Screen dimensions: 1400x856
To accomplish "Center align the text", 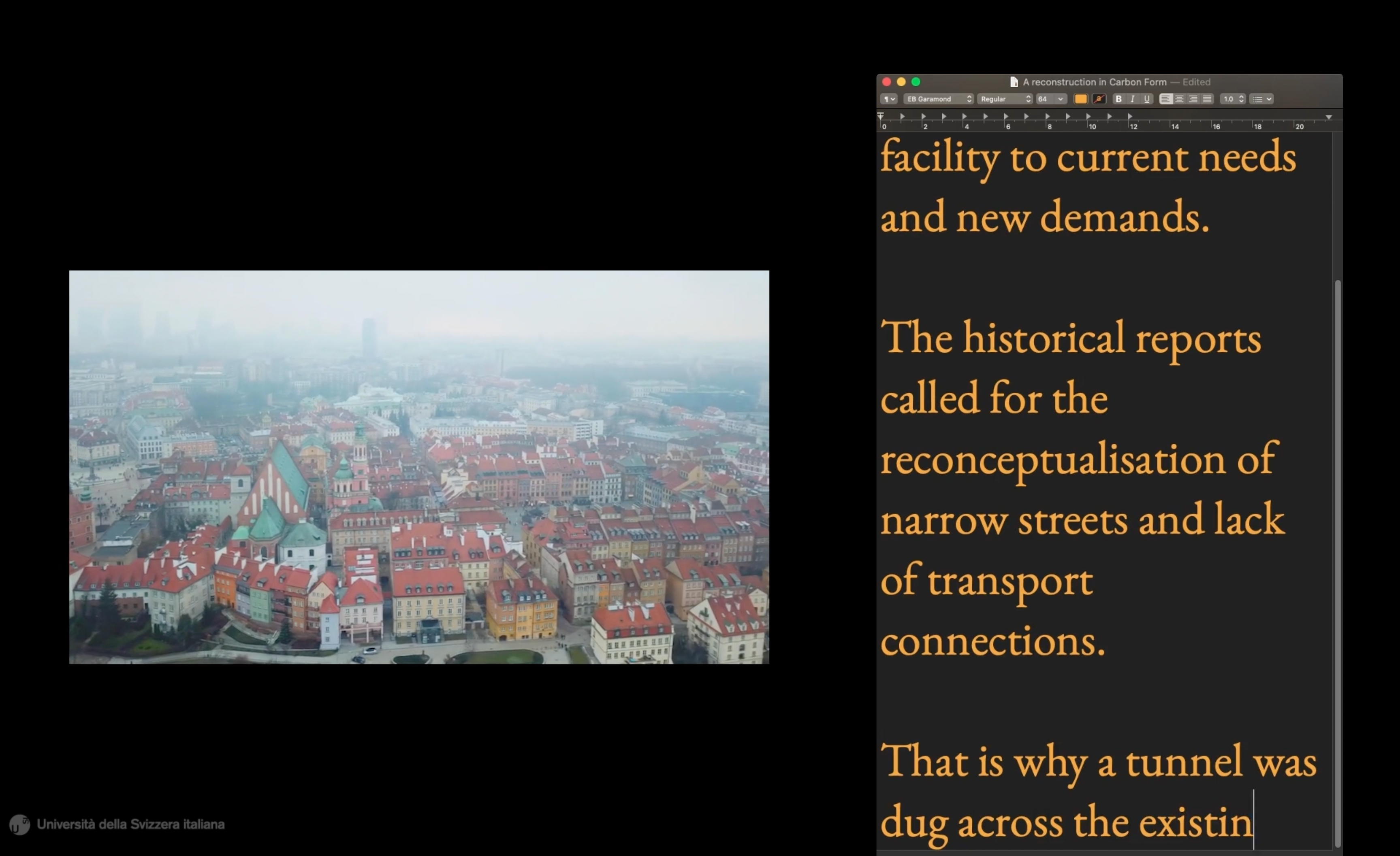I will pyautogui.click(x=1180, y=99).
